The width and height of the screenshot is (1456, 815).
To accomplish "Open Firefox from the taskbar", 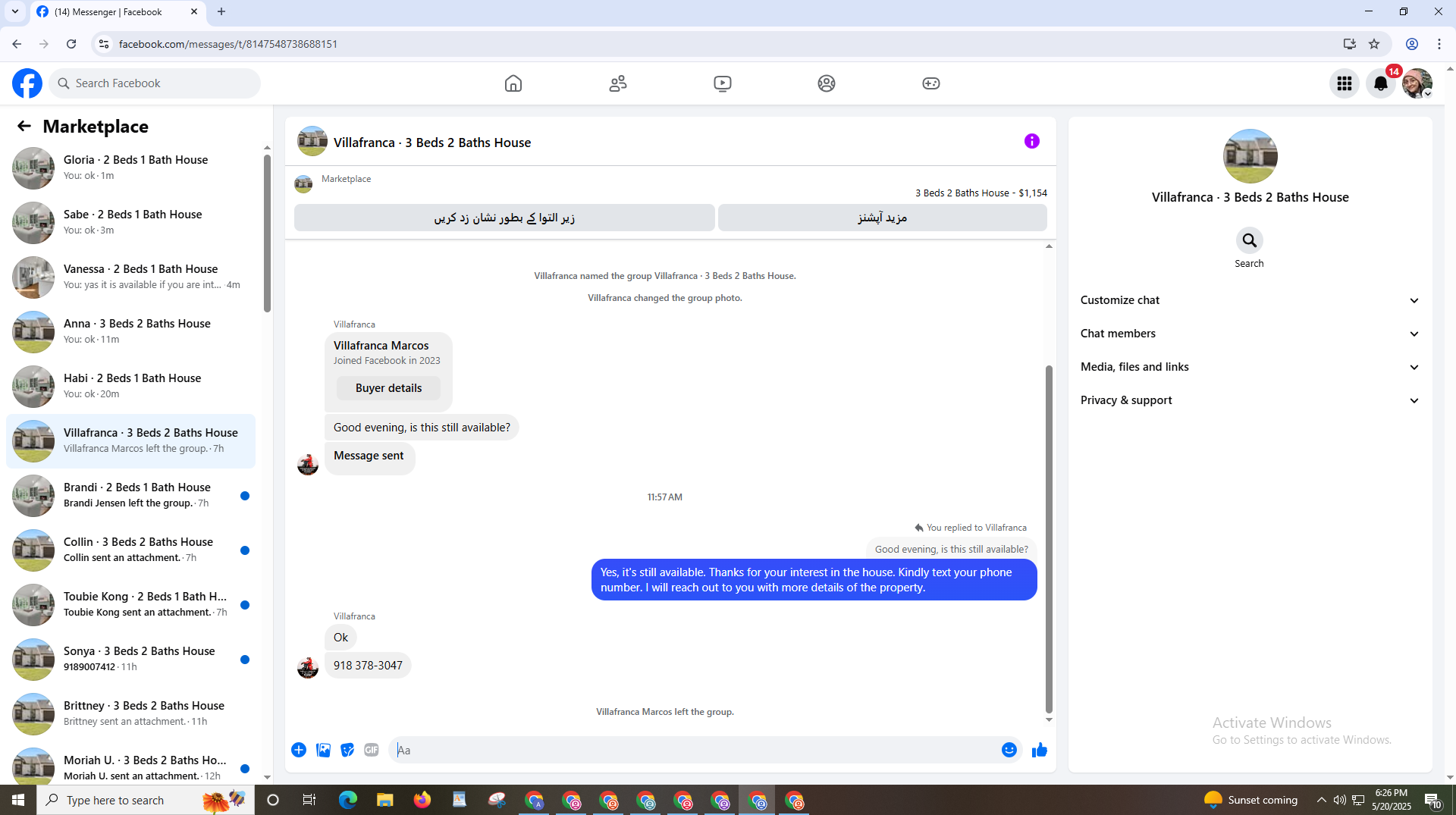I will (422, 800).
